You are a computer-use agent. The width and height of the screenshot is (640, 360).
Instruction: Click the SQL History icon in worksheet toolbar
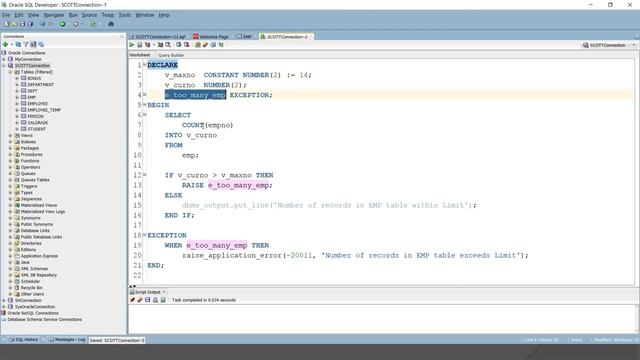pos(213,45)
